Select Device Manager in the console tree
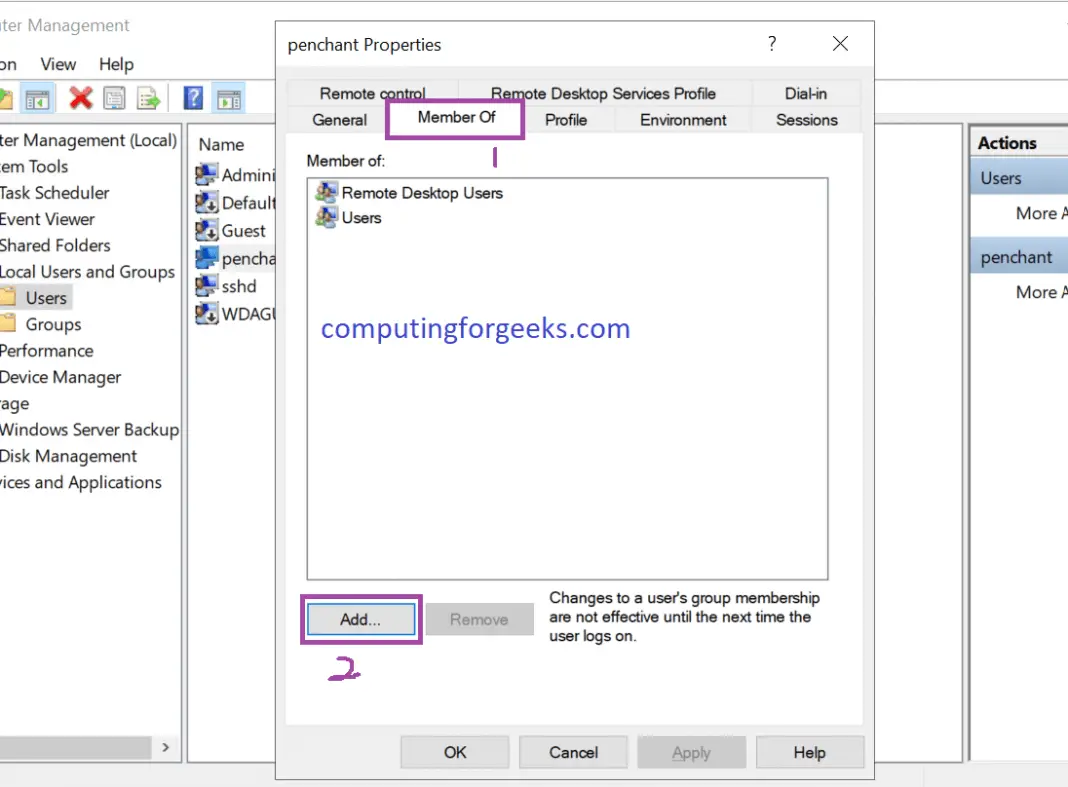Screen dimensions: 1068x787 (61, 377)
